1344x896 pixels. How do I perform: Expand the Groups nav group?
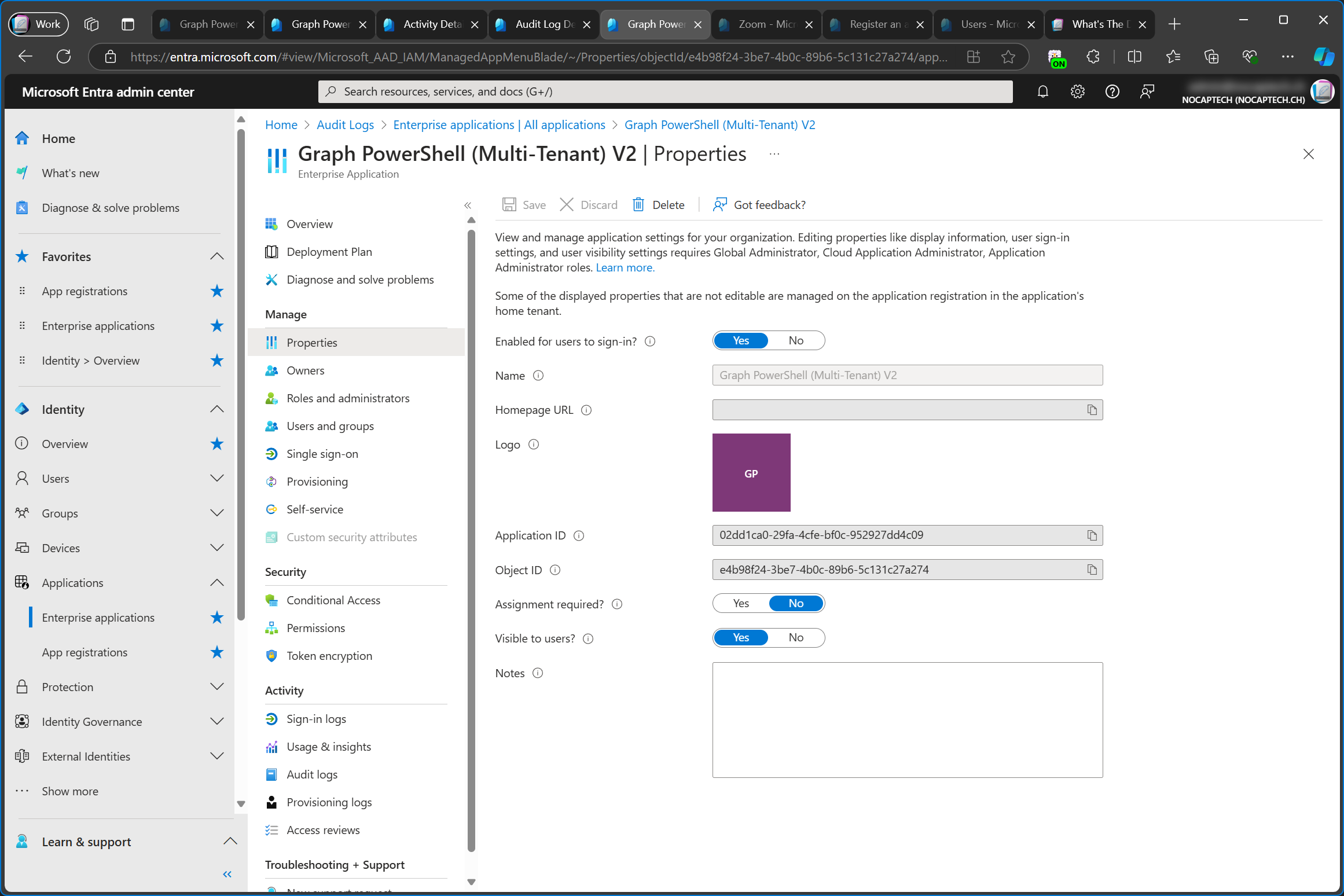217,513
